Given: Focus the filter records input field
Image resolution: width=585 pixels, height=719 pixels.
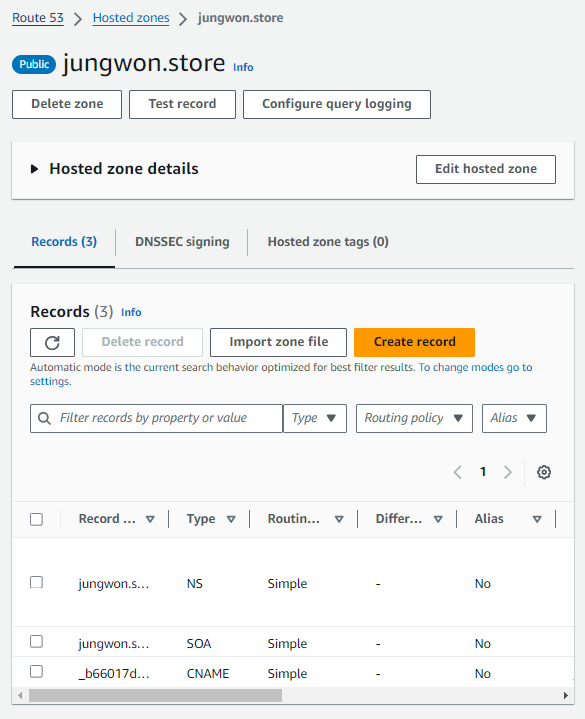Looking at the screenshot, I should (x=157, y=418).
